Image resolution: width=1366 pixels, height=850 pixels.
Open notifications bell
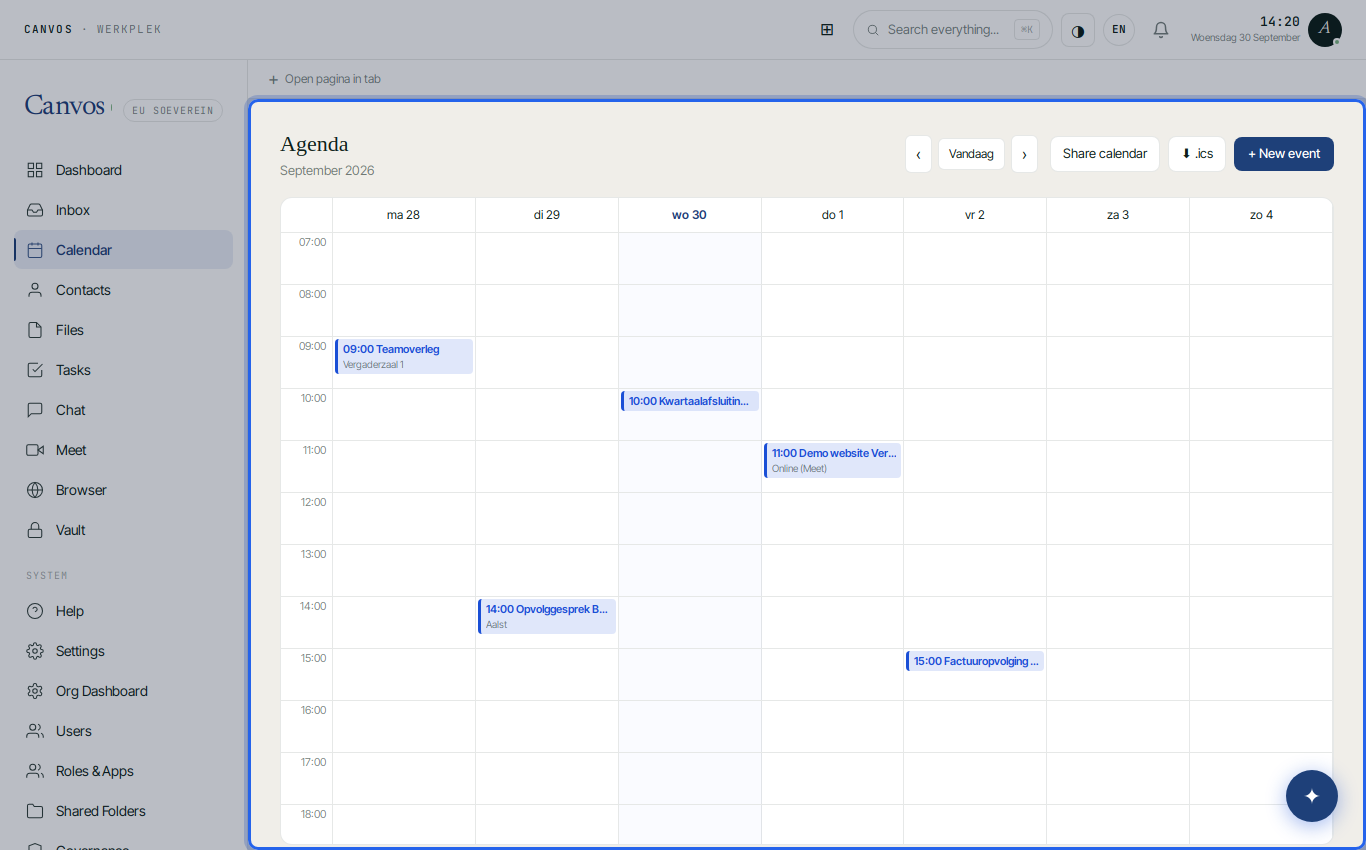[1161, 30]
